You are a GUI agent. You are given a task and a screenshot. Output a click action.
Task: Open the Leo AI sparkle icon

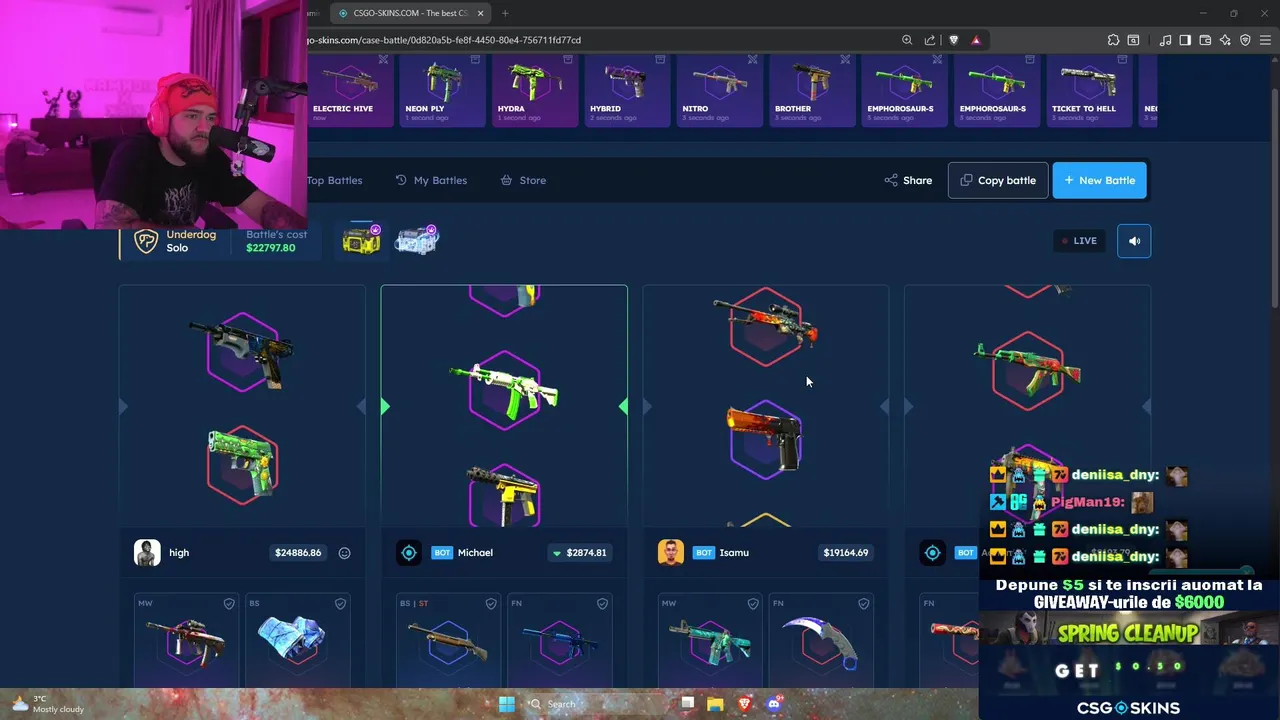1225,40
